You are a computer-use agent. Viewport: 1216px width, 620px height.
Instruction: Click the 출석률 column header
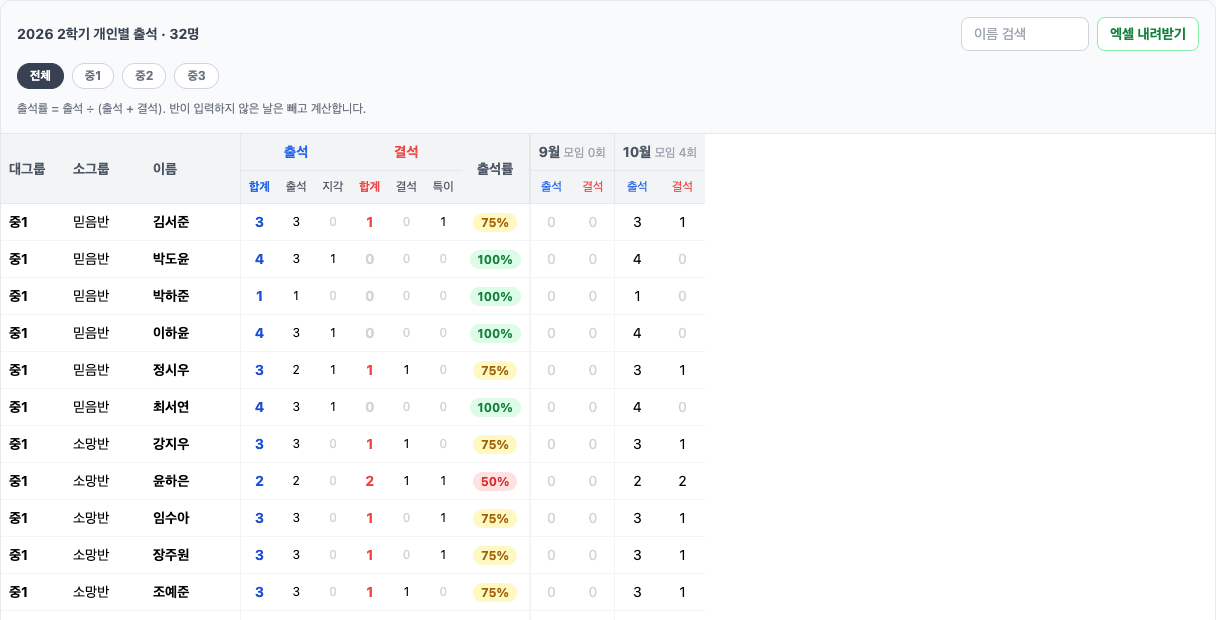pos(495,169)
